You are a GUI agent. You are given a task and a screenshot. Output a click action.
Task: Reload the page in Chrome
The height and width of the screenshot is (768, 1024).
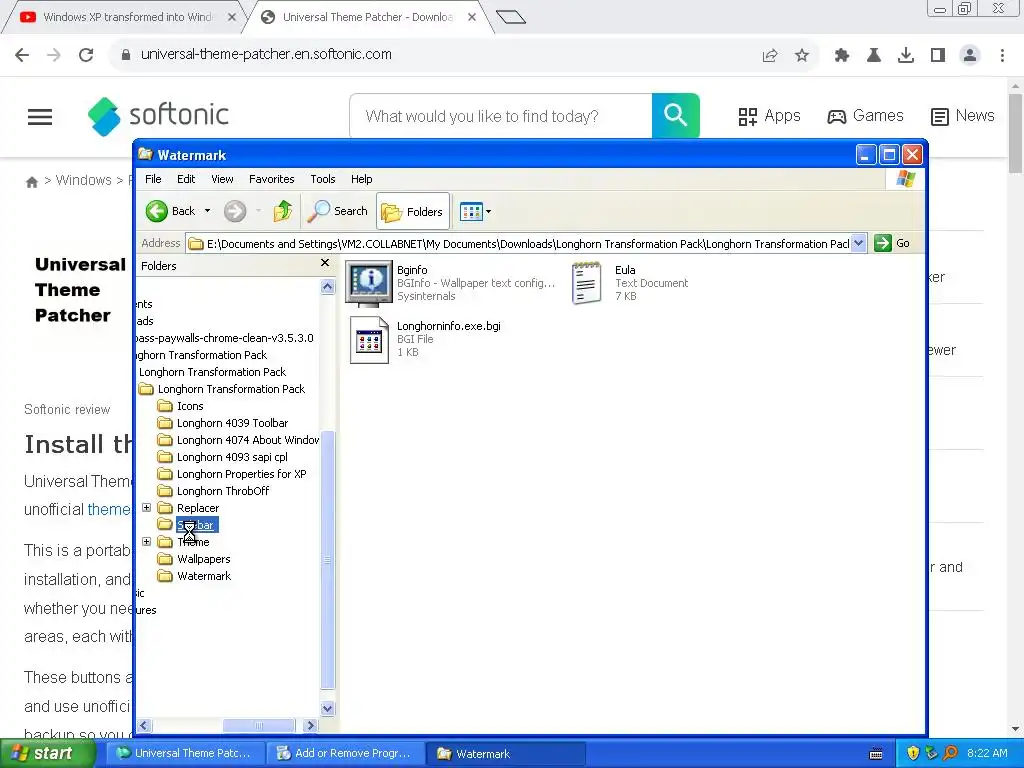[86, 55]
